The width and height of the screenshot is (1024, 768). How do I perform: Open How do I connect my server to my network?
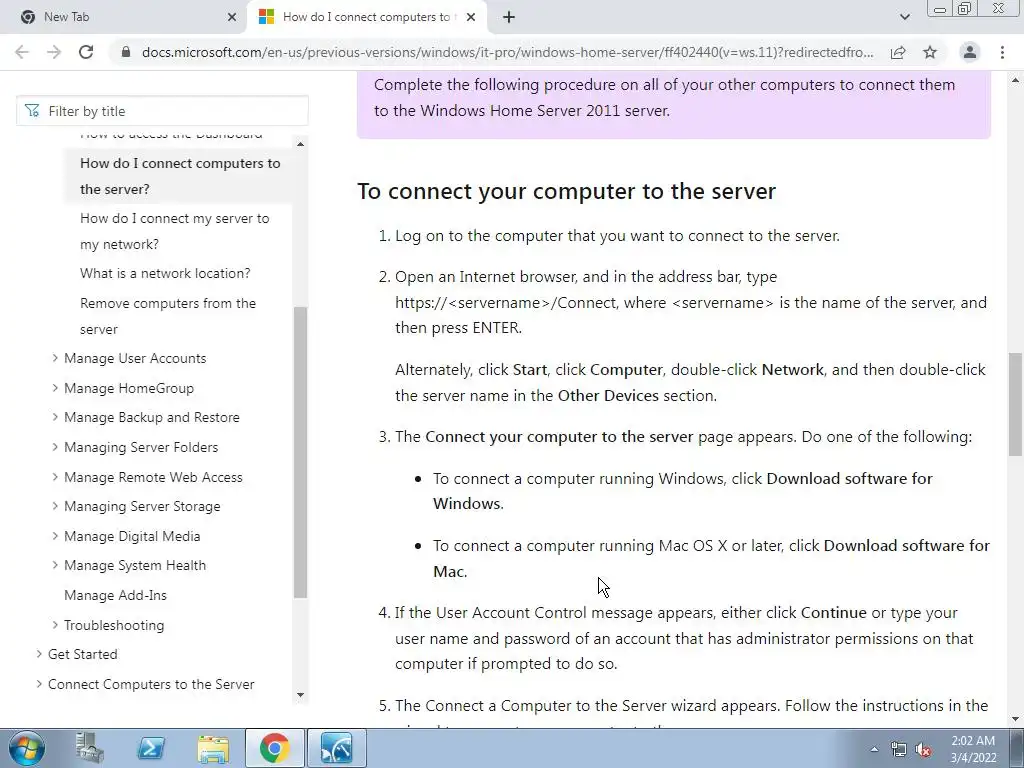(174, 231)
